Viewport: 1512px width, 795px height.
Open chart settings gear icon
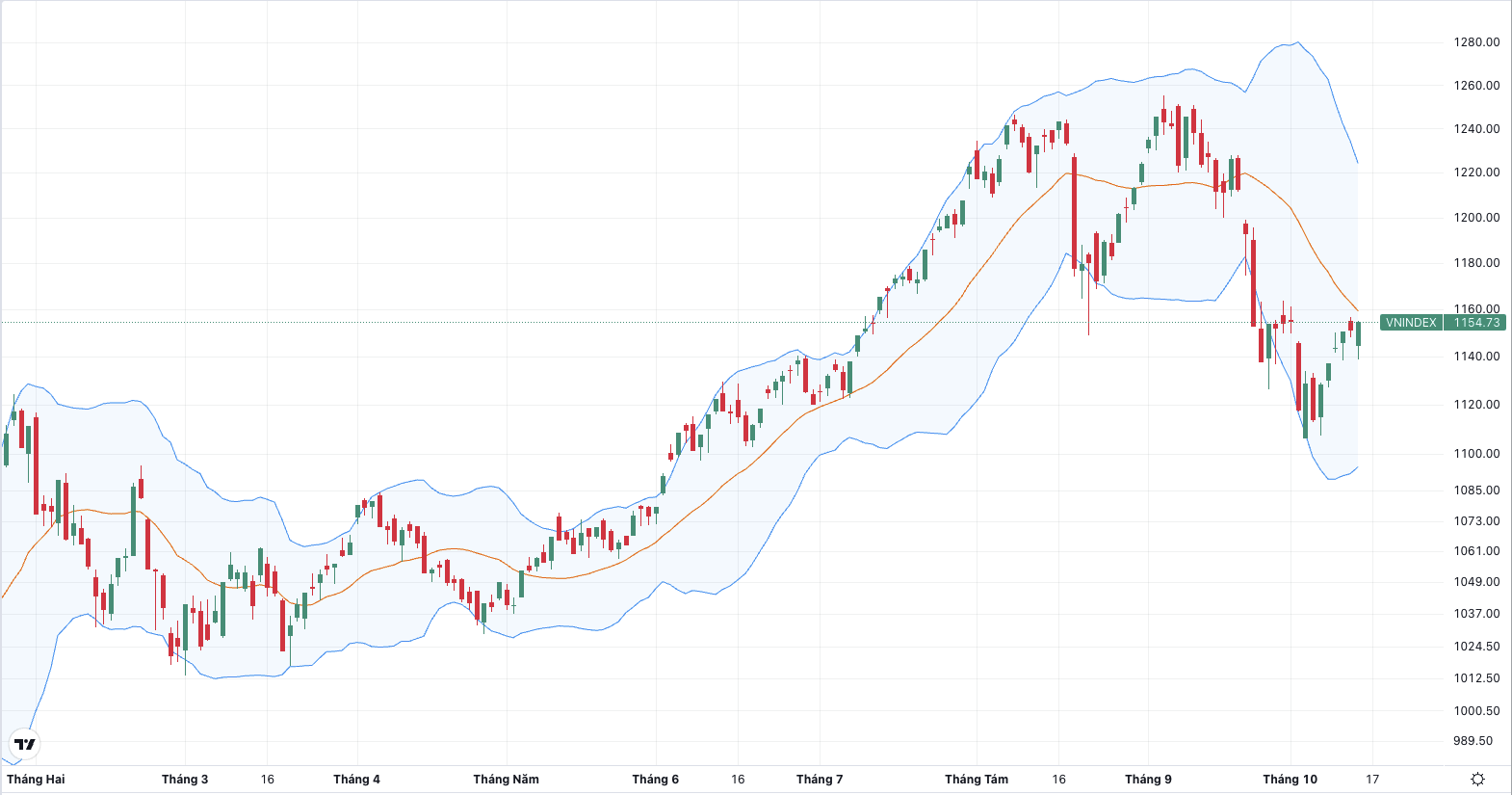click(1477, 779)
